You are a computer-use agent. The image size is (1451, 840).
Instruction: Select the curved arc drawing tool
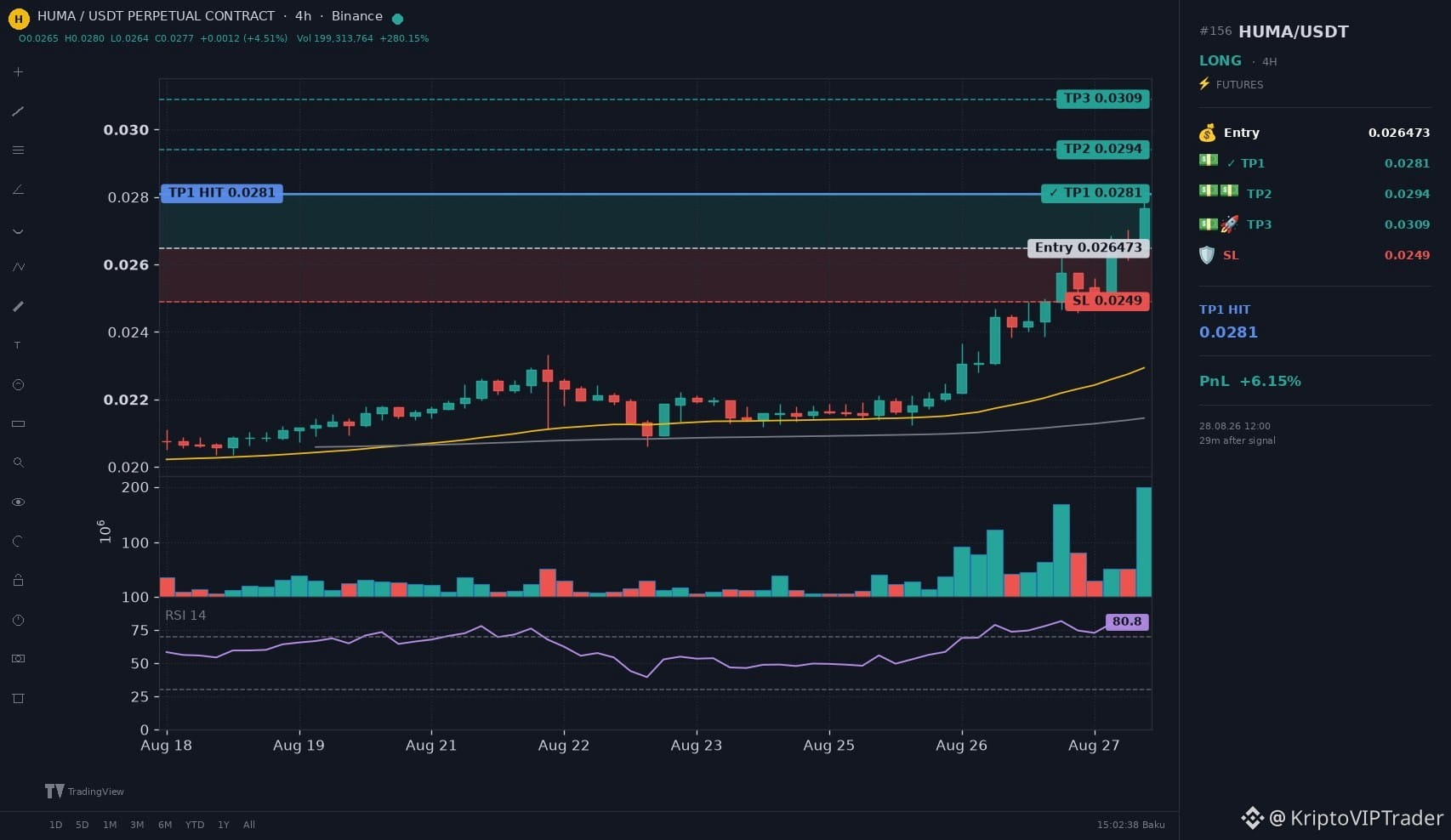(18, 230)
